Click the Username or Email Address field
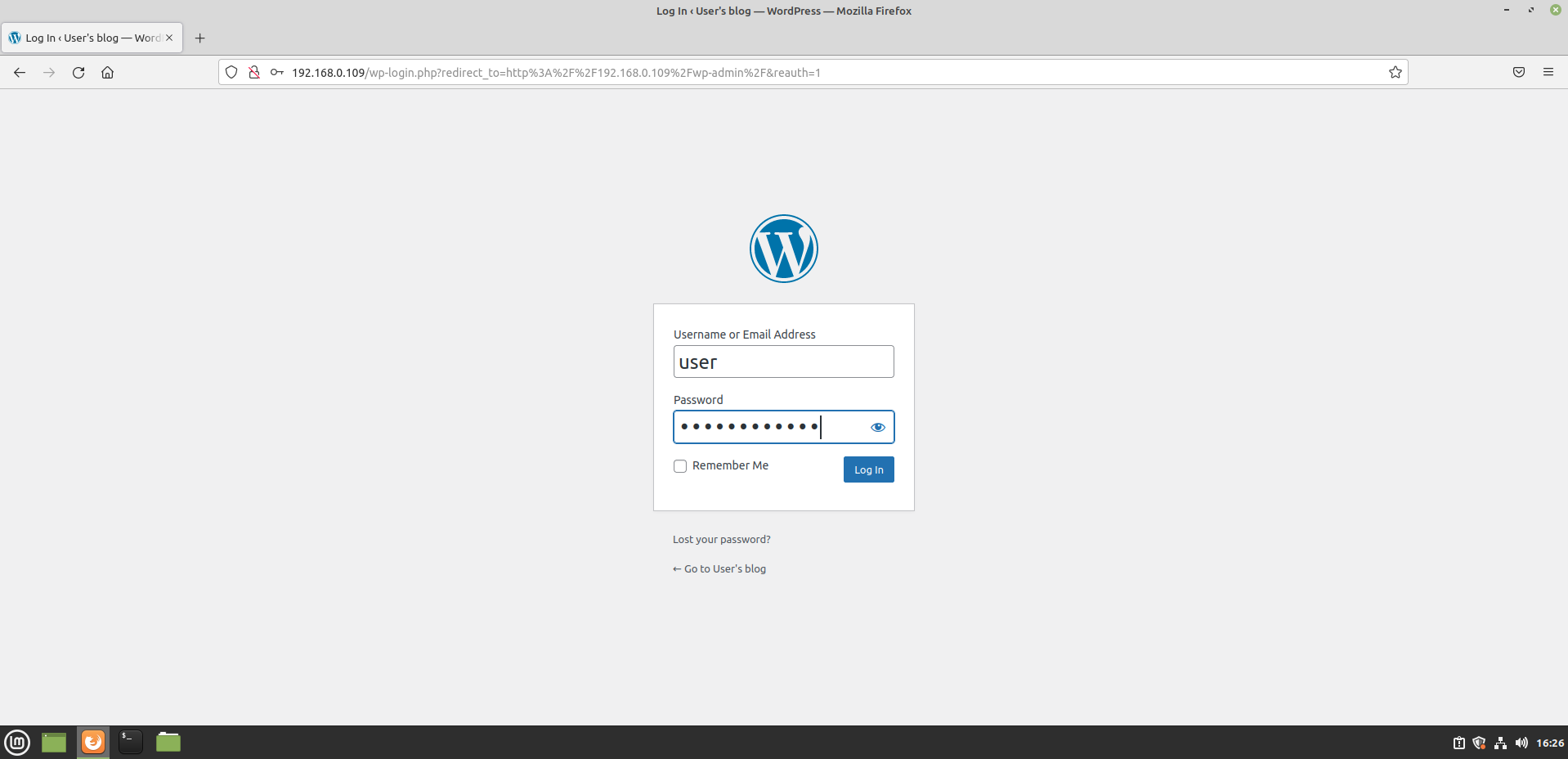1568x759 pixels. coord(784,362)
